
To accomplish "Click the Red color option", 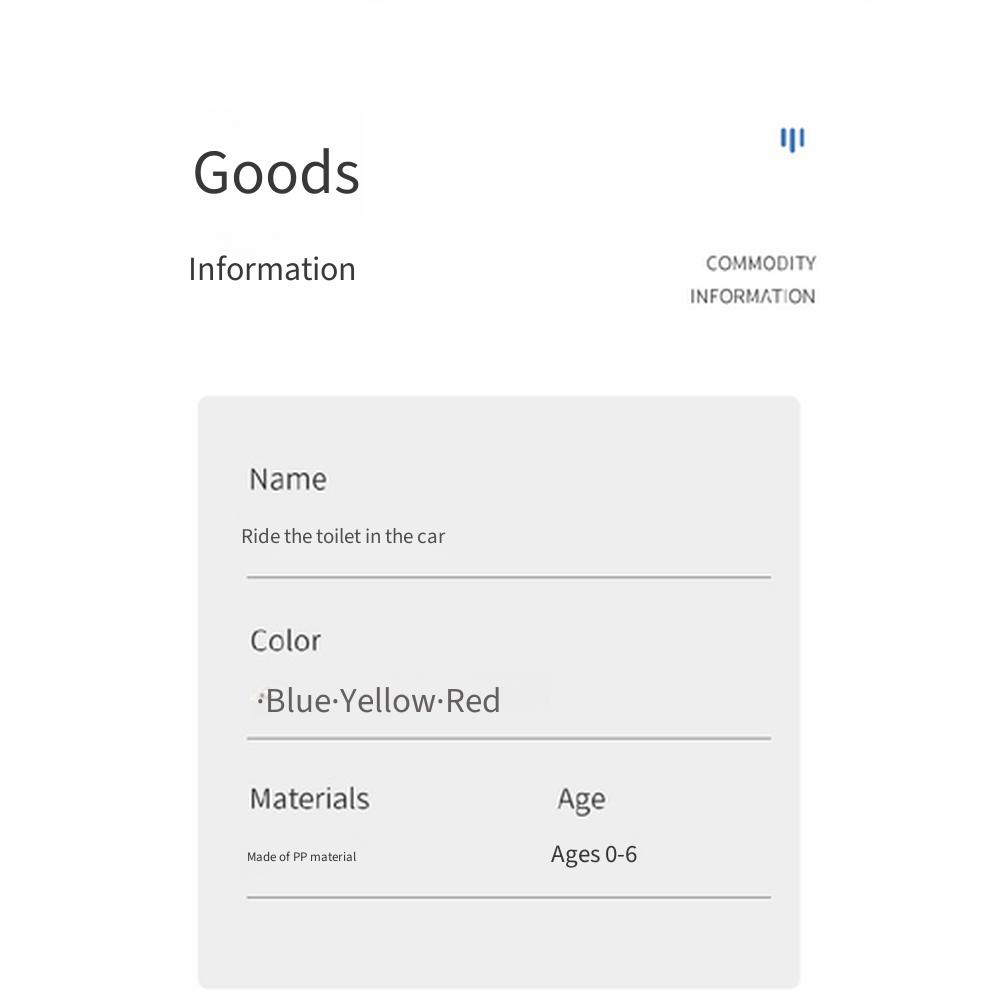I will (473, 700).
